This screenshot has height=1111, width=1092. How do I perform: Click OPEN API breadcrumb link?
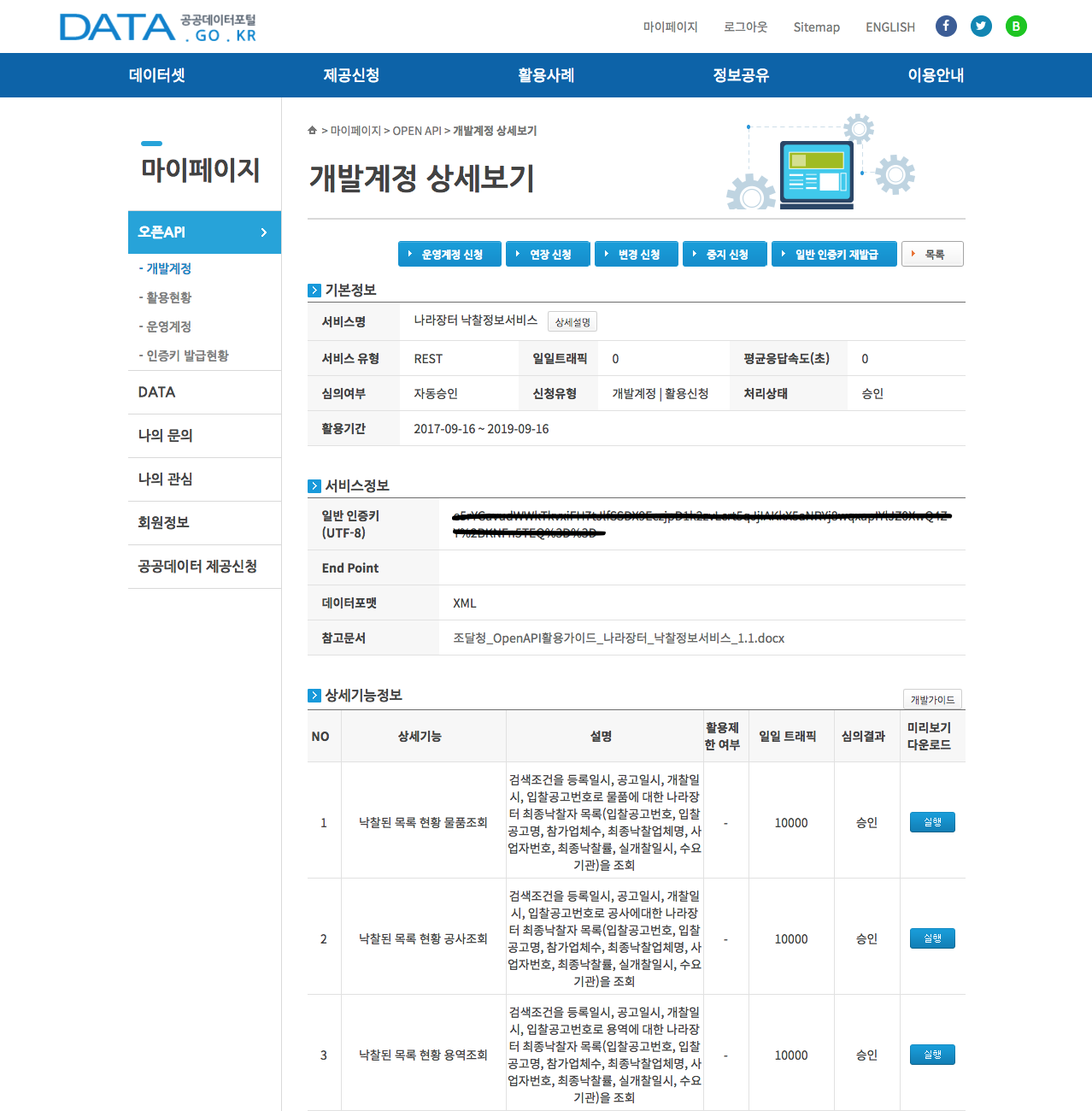click(x=417, y=131)
